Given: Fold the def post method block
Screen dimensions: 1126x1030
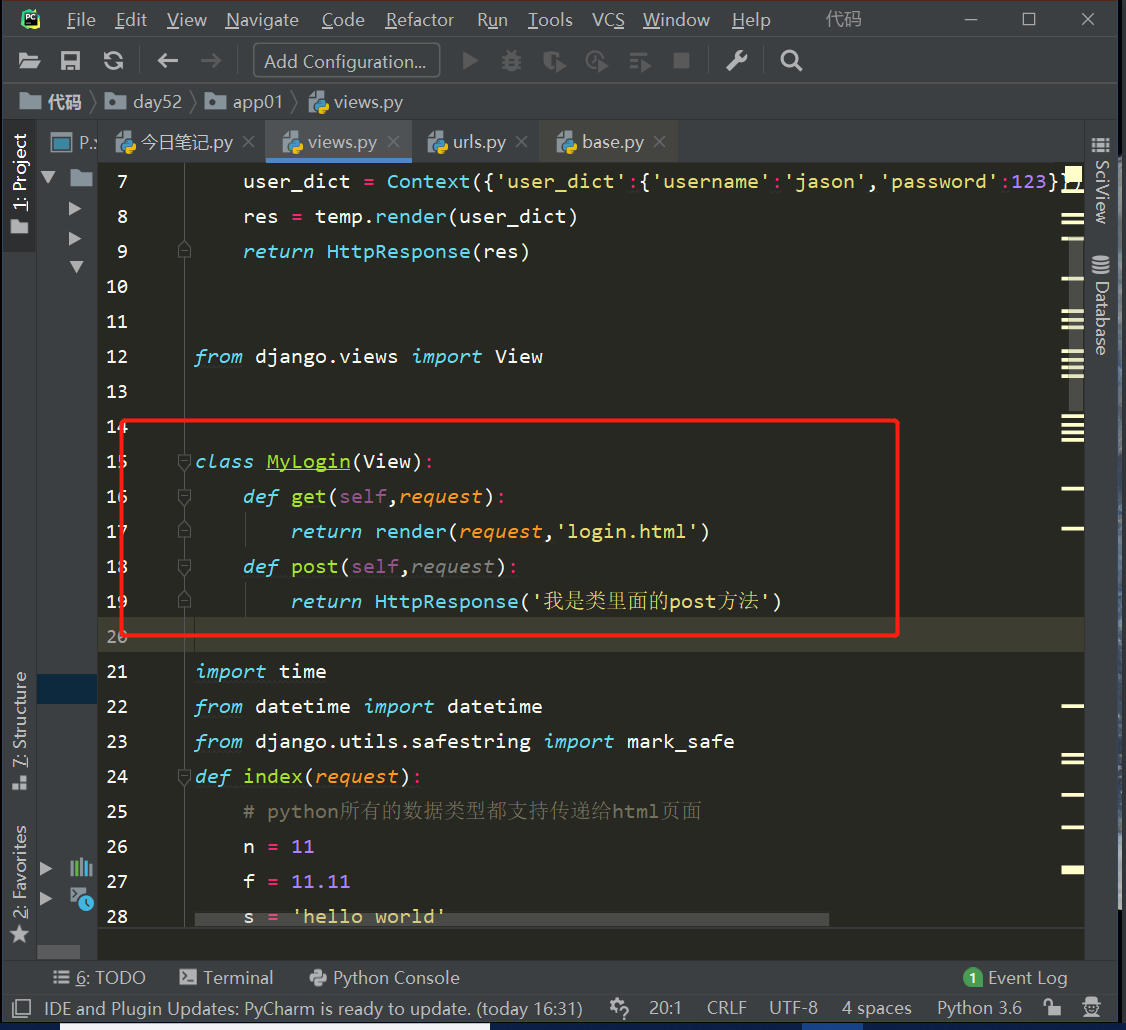Looking at the screenshot, I should pos(185,567).
